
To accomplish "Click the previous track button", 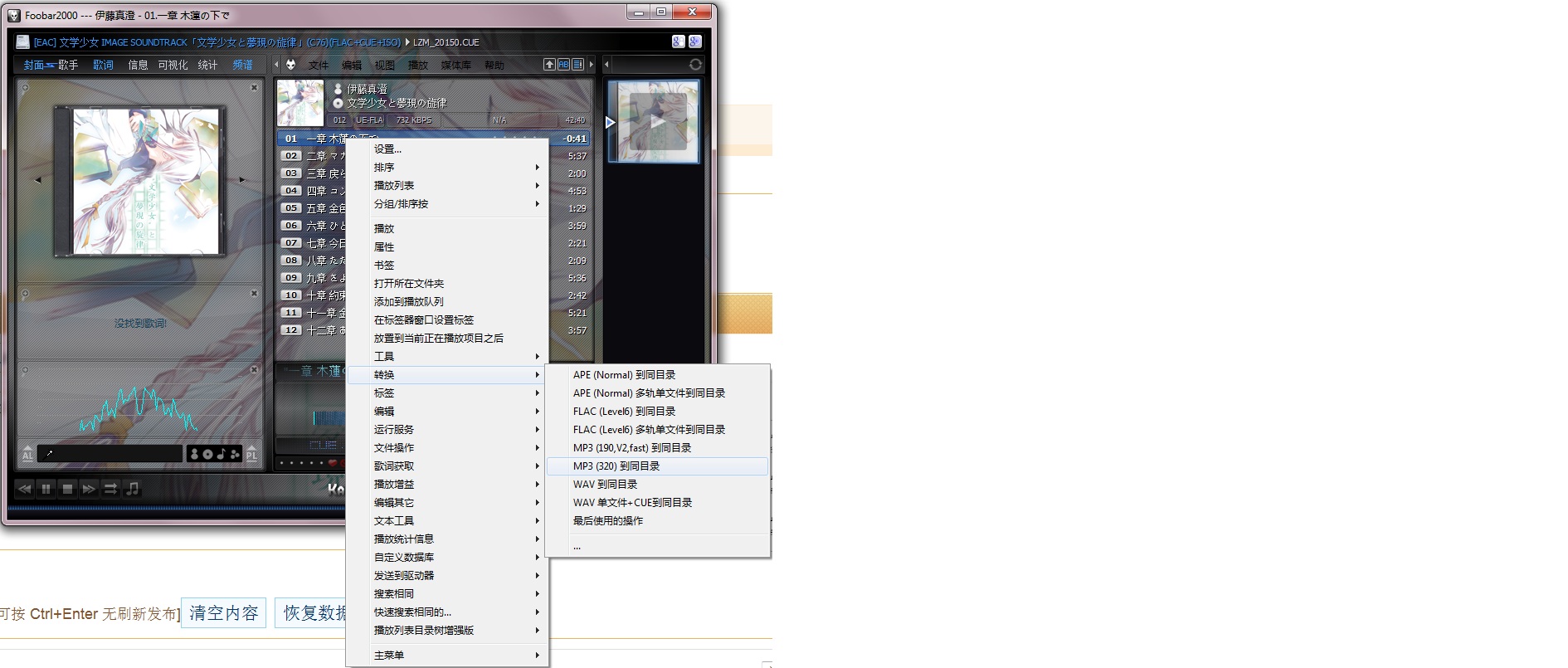I will click(x=25, y=489).
